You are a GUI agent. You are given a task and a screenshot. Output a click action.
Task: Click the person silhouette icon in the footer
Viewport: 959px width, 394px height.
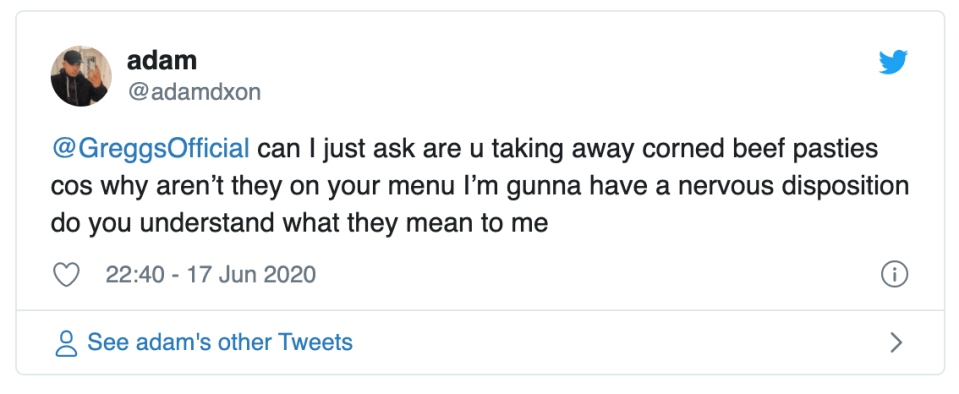[x=66, y=343]
